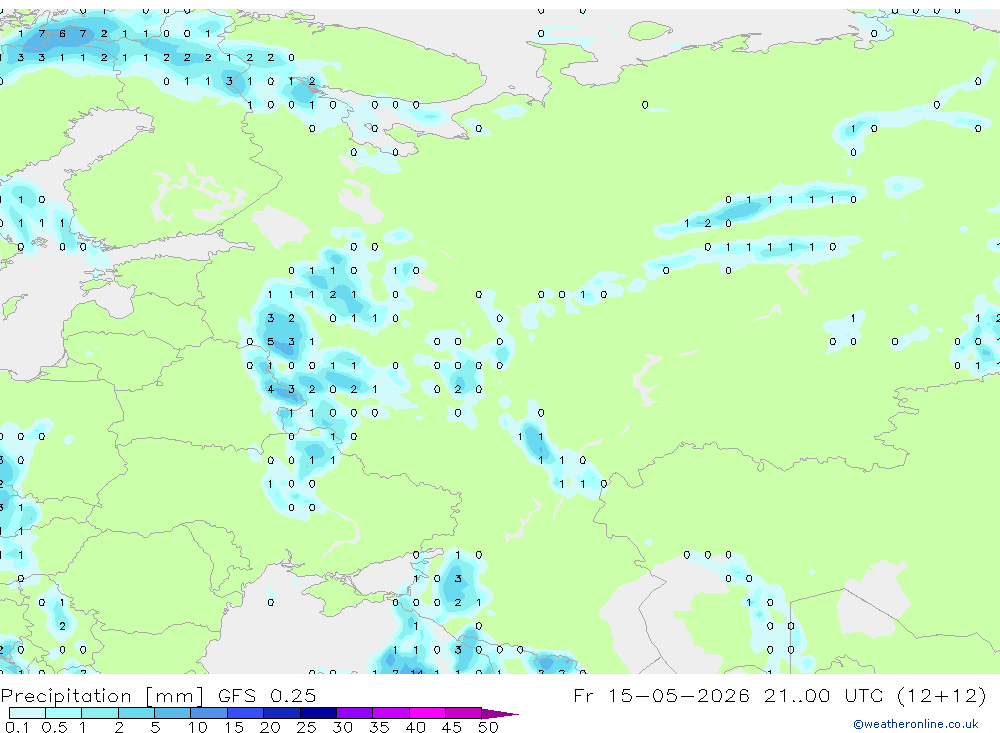Select the 2–5 mm legend color swatch
Viewport: 1000px width, 733px height.
[136, 713]
